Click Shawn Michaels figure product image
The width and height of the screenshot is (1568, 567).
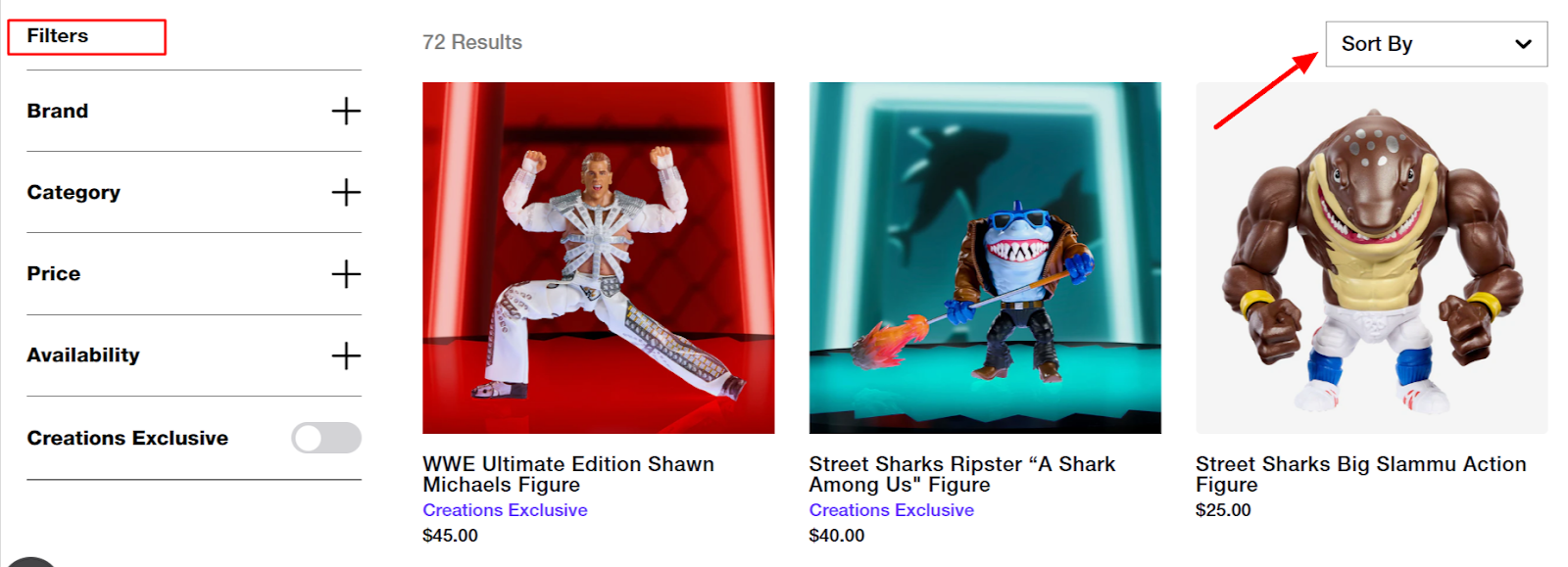[599, 258]
